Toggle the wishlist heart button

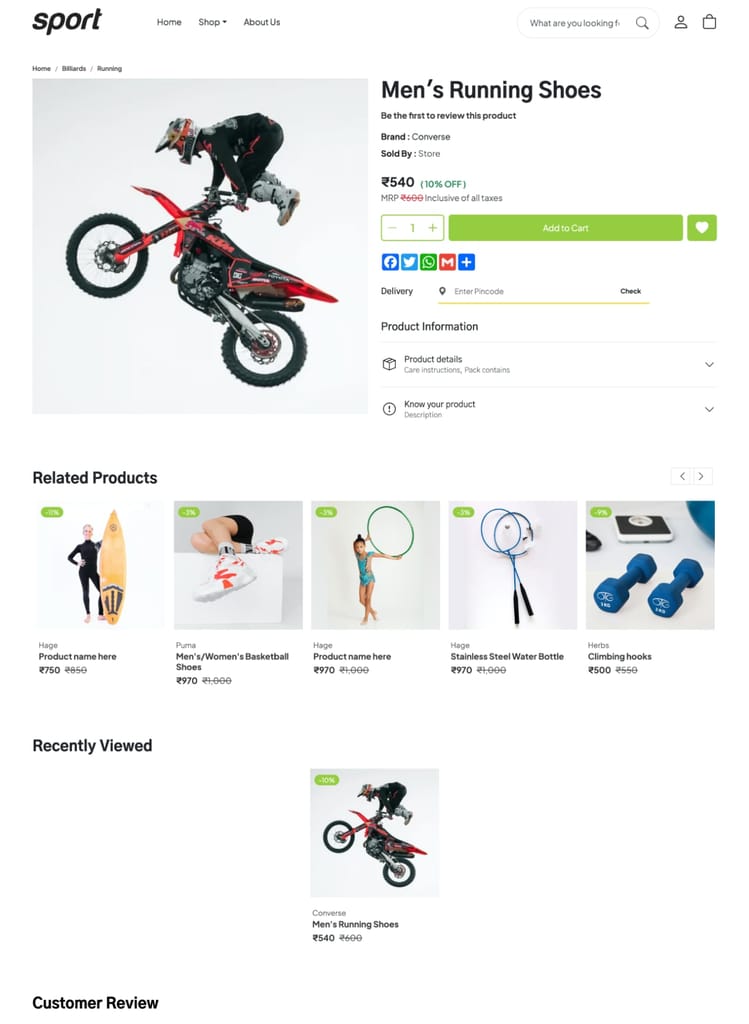[x=702, y=228]
